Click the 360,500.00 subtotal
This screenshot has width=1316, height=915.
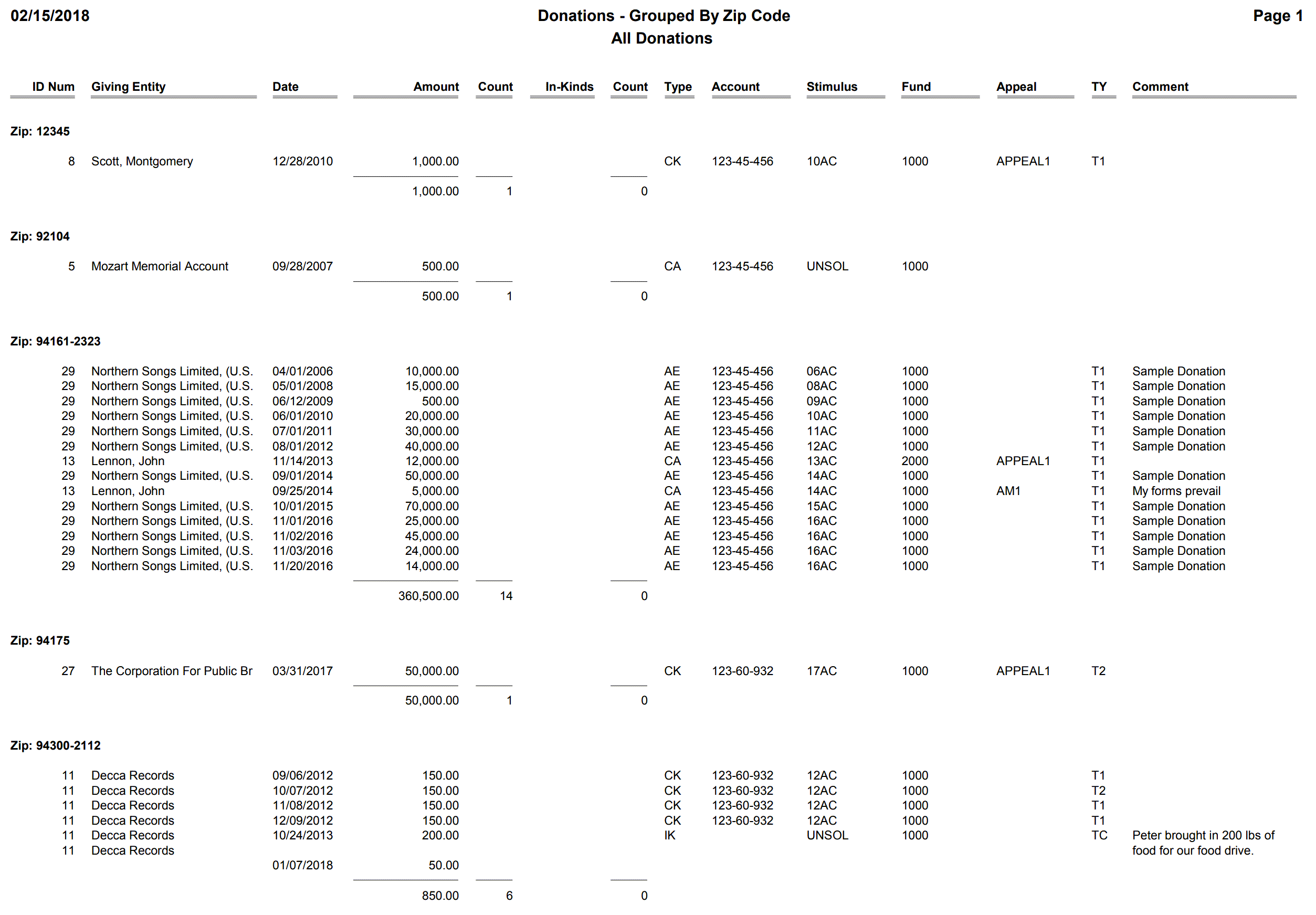(x=429, y=596)
